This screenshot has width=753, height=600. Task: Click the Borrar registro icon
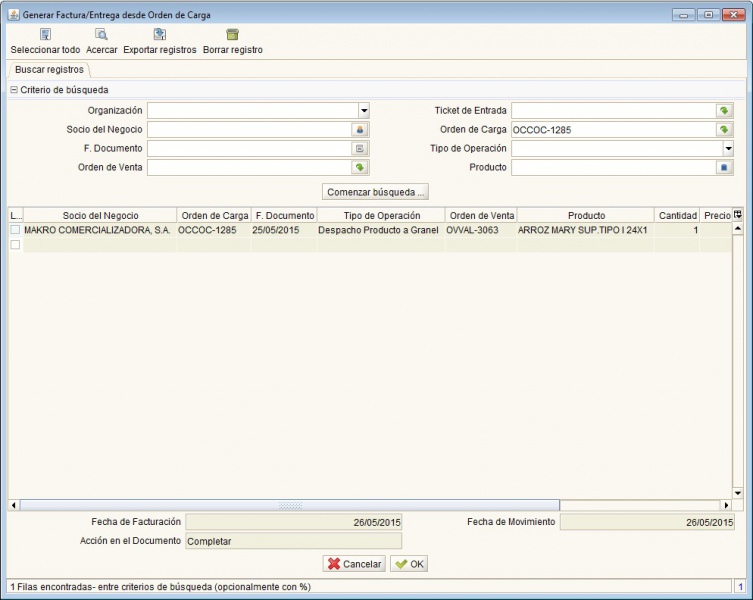[x=232, y=34]
